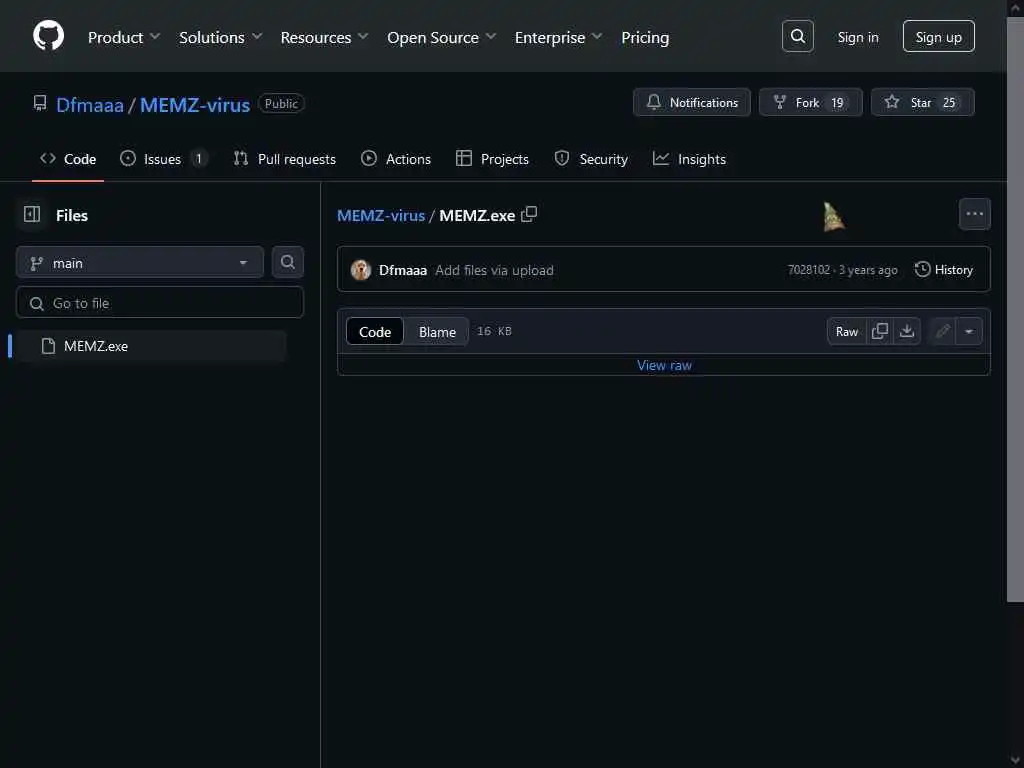Click the Dfmaaa avatar image
Viewport: 1024px width, 768px height.
point(360,270)
